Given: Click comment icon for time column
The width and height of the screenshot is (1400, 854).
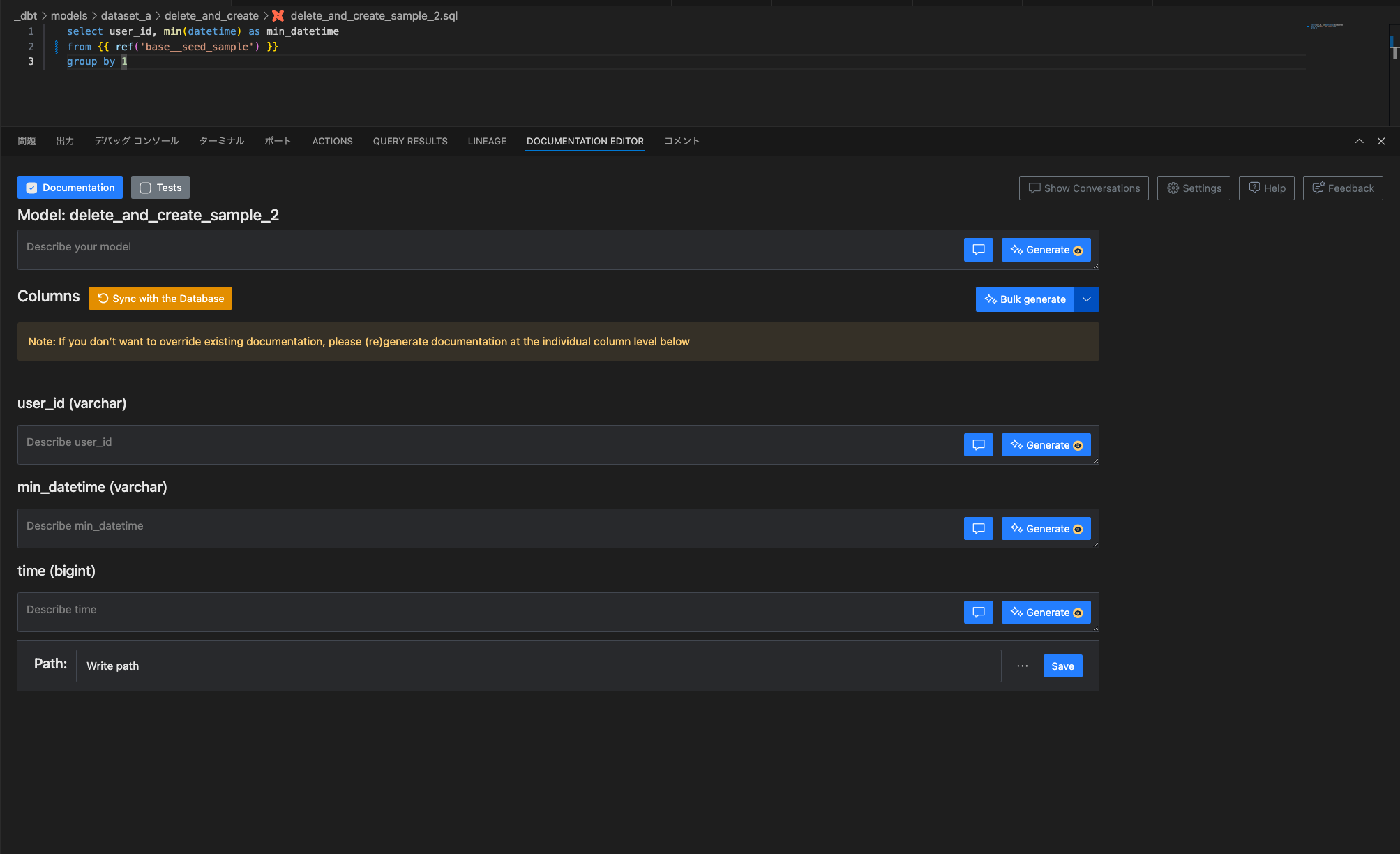Looking at the screenshot, I should (978, 613).
